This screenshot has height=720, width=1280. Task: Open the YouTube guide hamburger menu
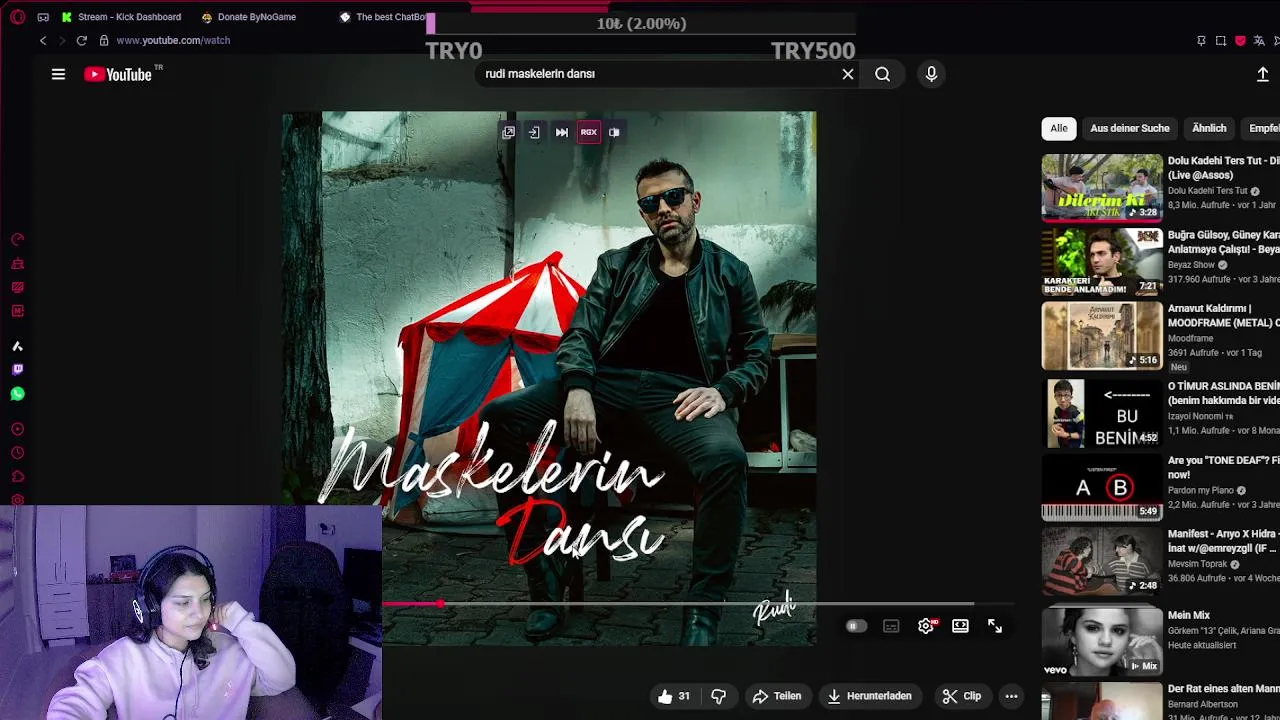tap(58, 74)
